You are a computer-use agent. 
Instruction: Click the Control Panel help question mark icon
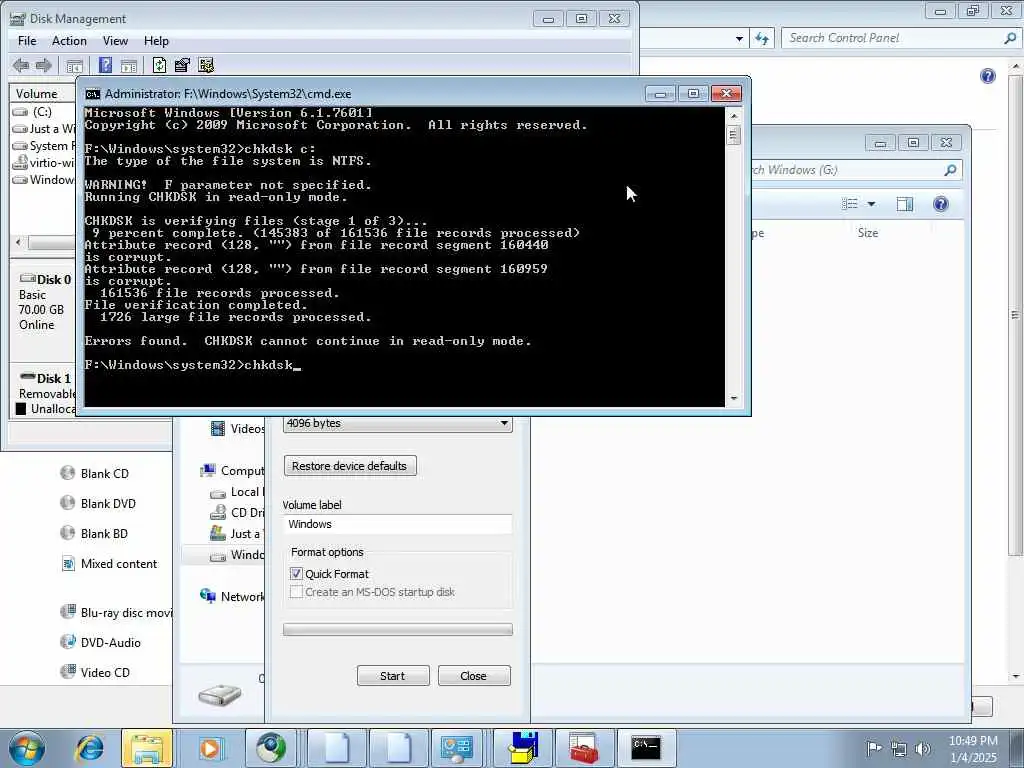[988, 76]
